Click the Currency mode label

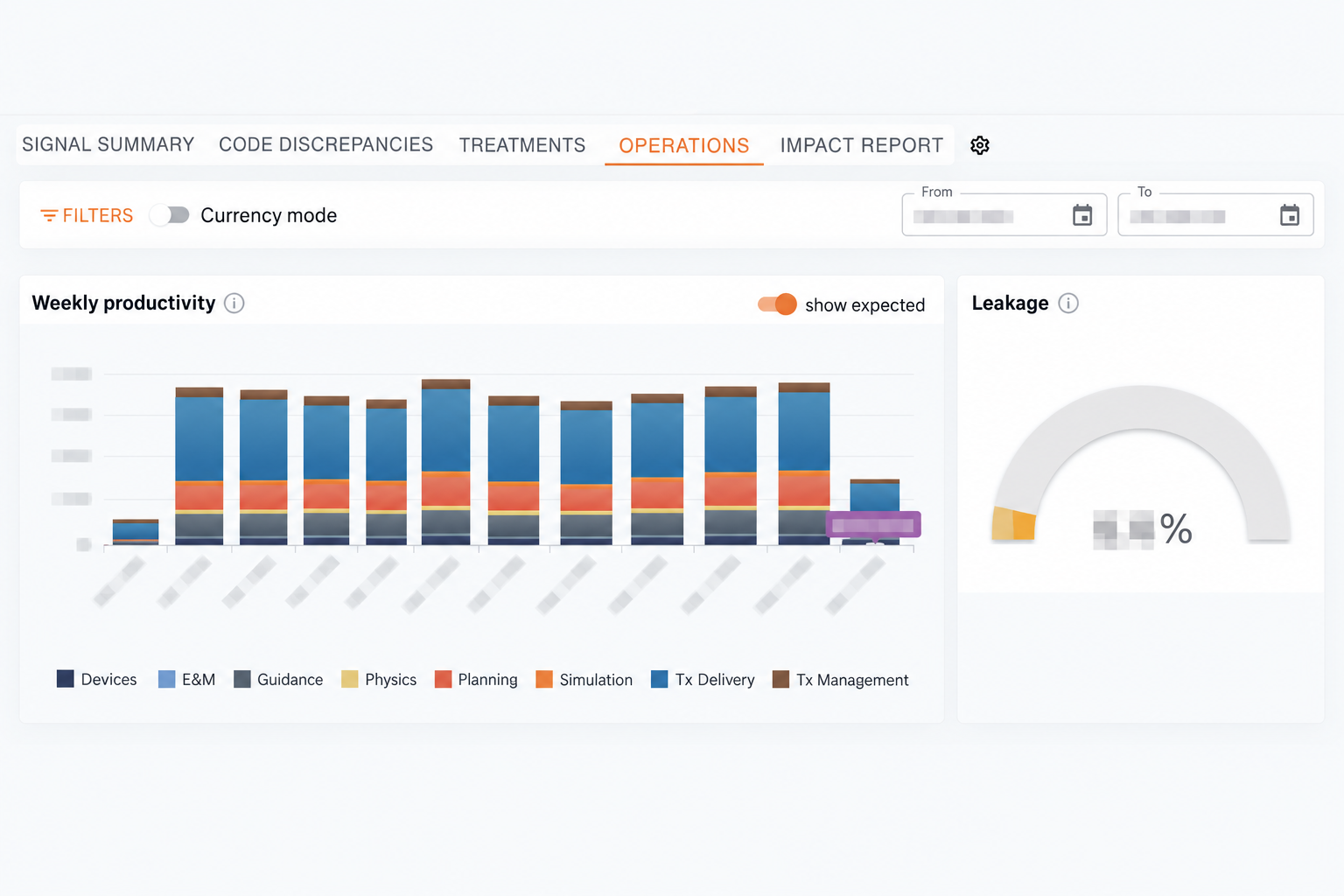pos(269,215)
